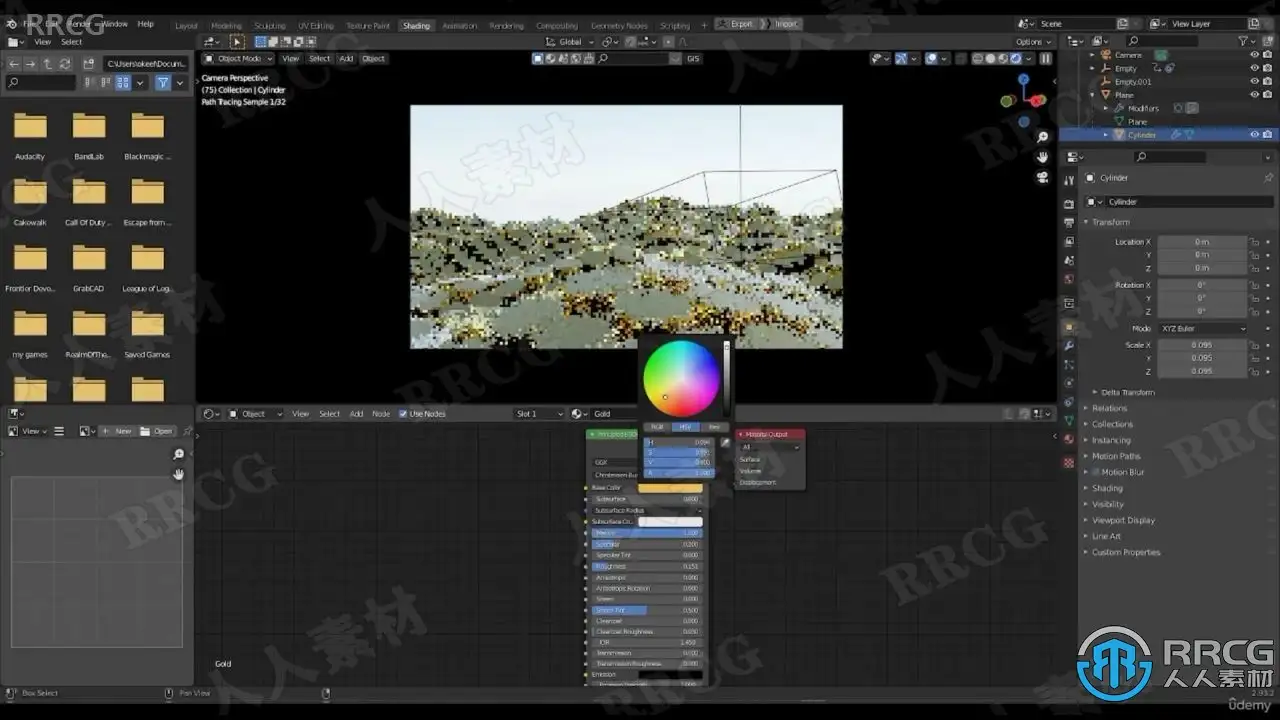1280x720 pixels.
Task: Switch to the Geometry Nodes workspace tab
Action: click(x=619, y=25)
